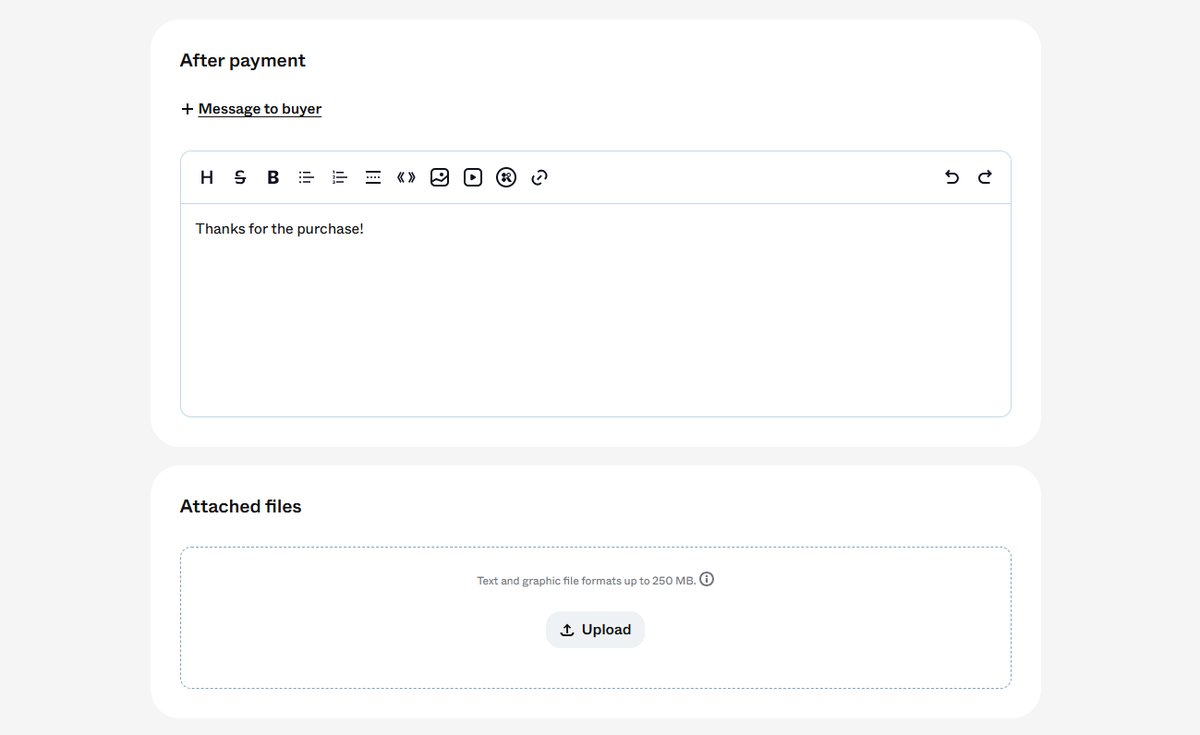The image size is (1200, 735).
Task: Redo the last undone edit
Action: pyautogui.click(x=985, y=178)
